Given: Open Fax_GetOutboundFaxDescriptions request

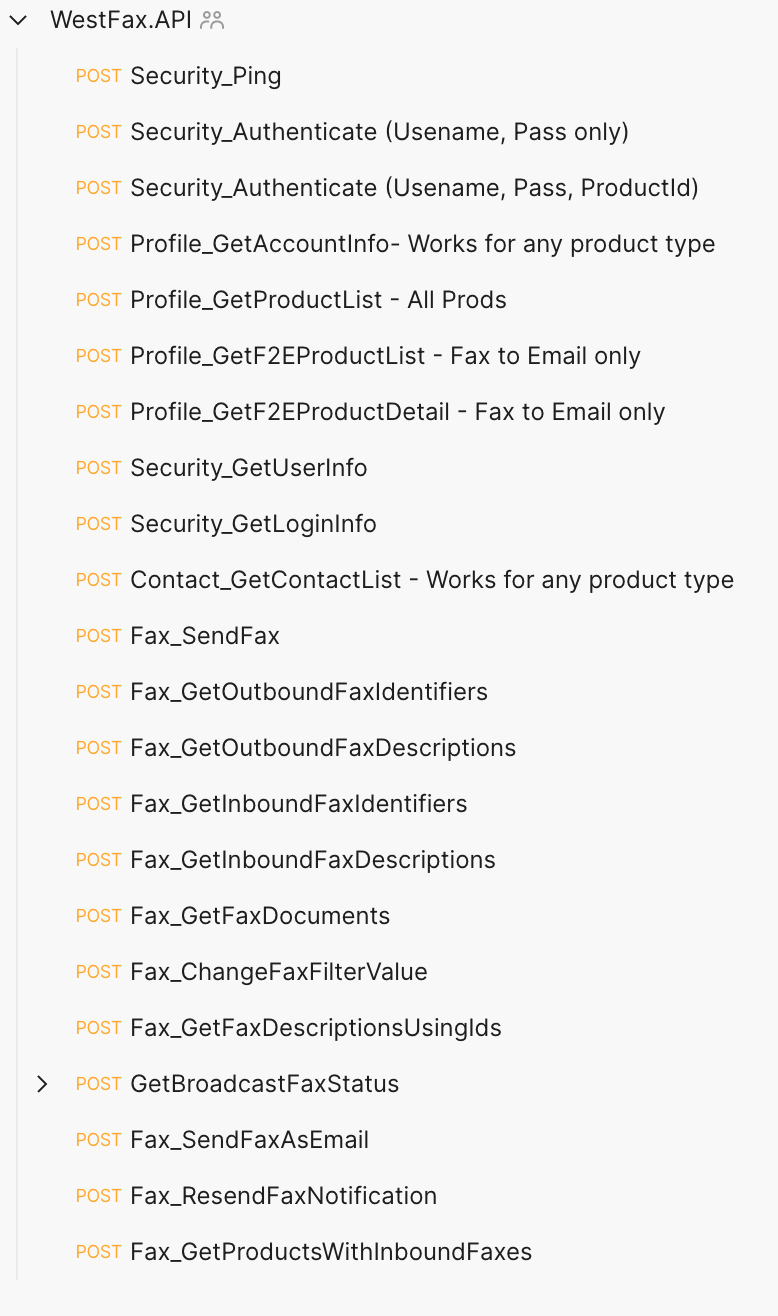Looking at the screenshot, I should (323, 748).
